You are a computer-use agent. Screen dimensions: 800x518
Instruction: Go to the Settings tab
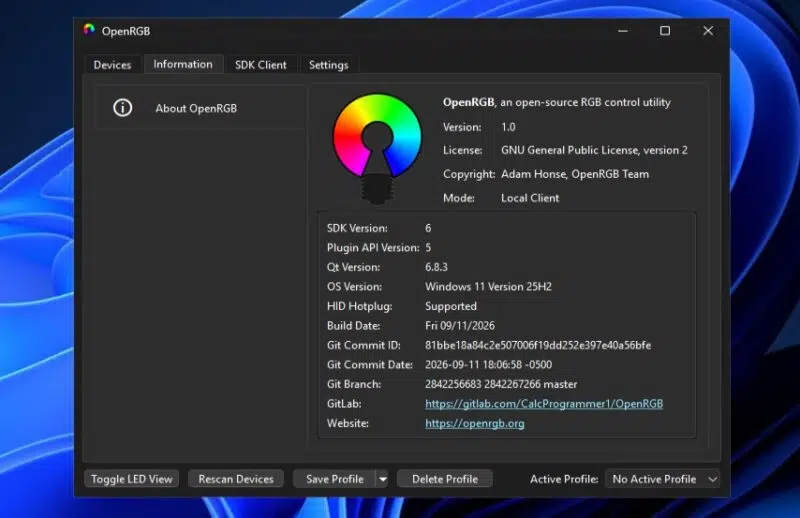(329, 65)
